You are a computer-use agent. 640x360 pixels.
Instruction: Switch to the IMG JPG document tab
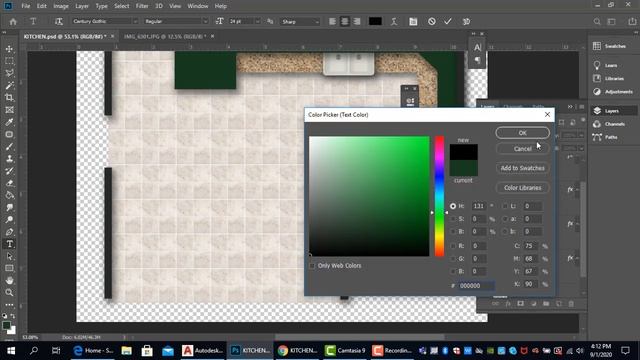tap(165, 36)
